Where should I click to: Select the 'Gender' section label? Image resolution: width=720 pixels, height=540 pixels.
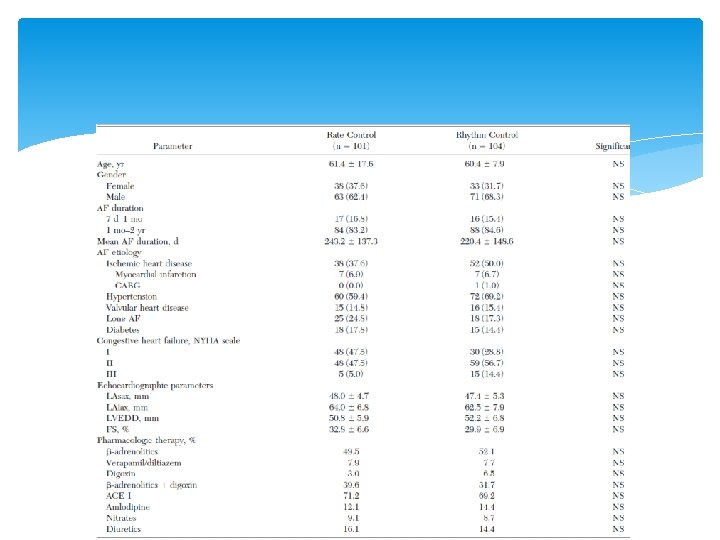click(111, 174)
